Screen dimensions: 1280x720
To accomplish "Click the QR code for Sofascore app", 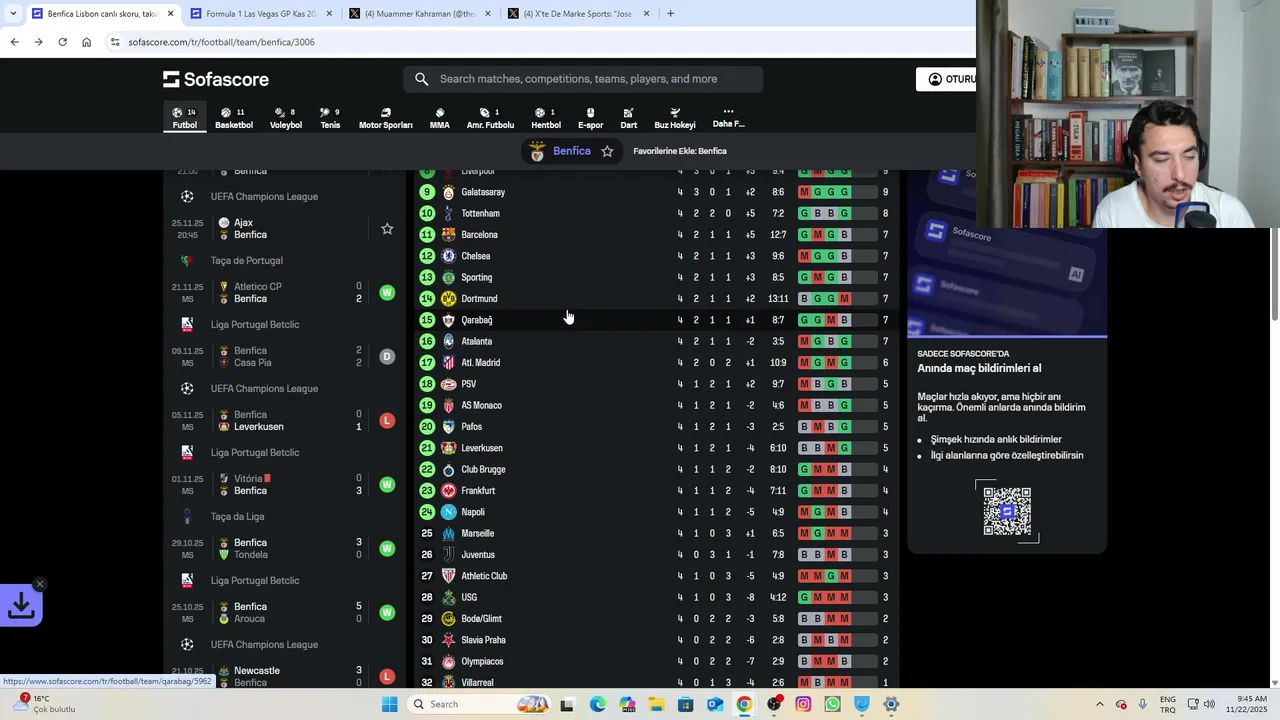I will tap(1007, 511).
